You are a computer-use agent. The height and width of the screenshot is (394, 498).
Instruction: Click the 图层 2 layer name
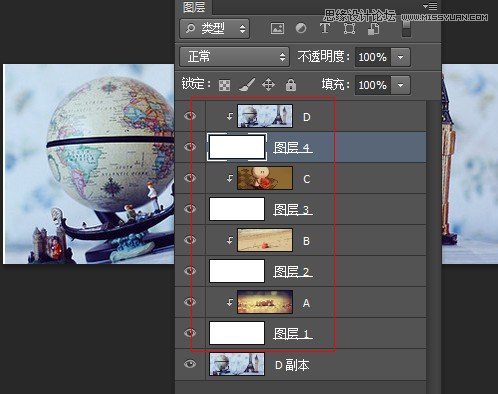point(293,271)
